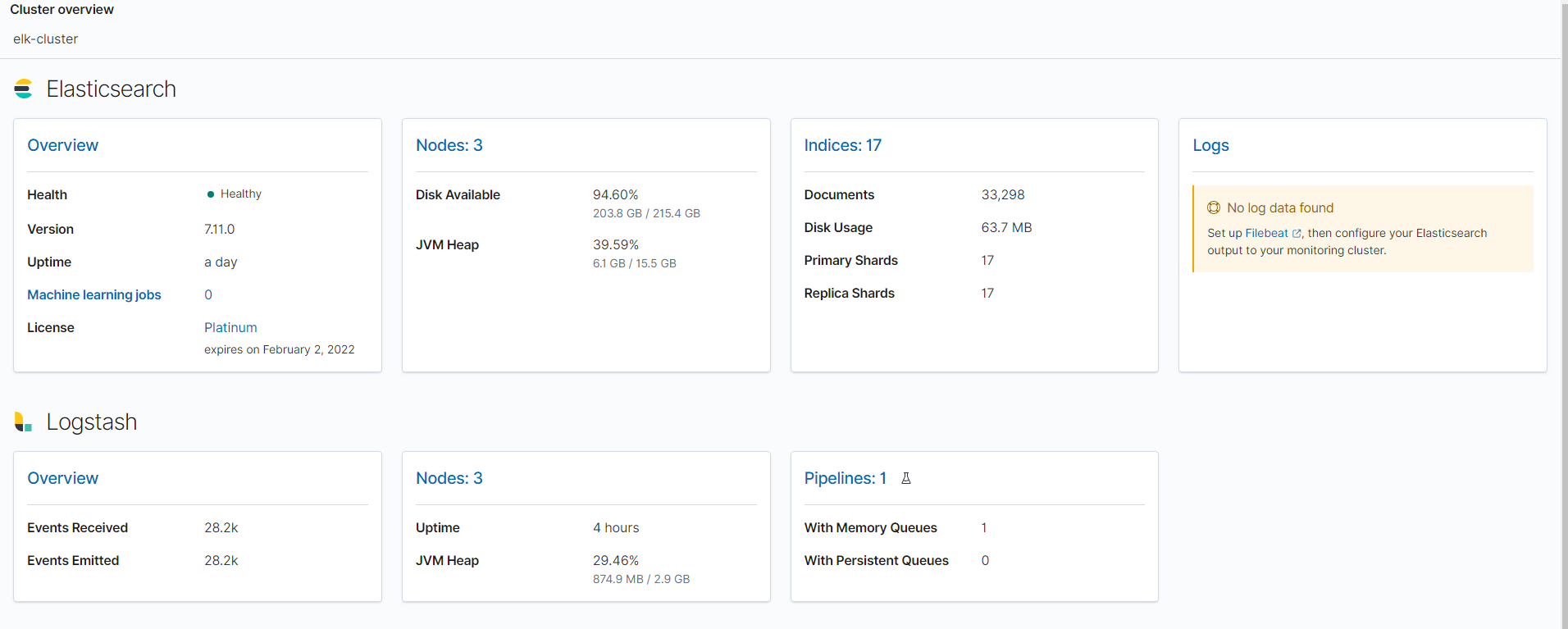Click Disk Available value 94.60%

616,194
